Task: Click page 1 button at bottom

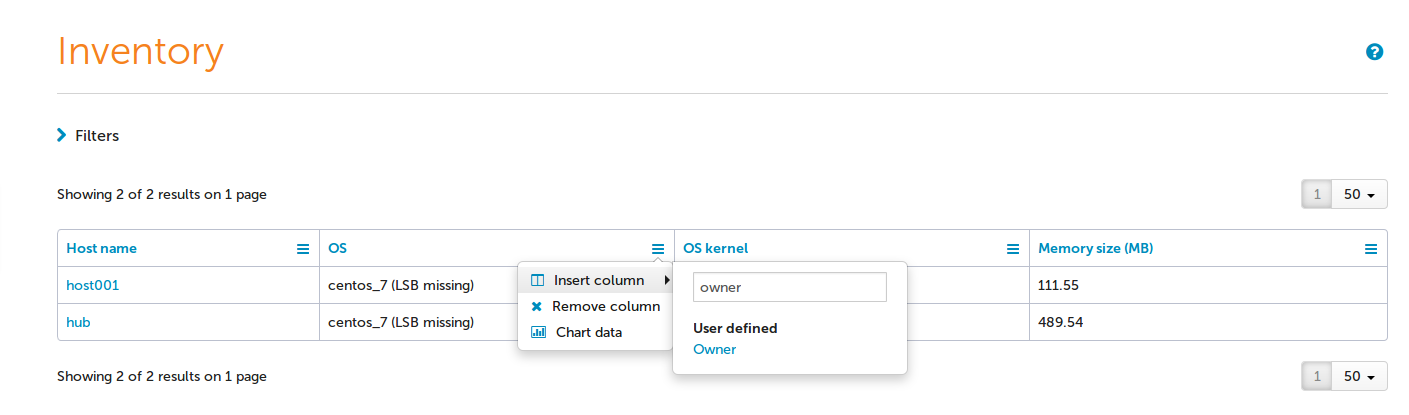Action: click(1316, 377)
